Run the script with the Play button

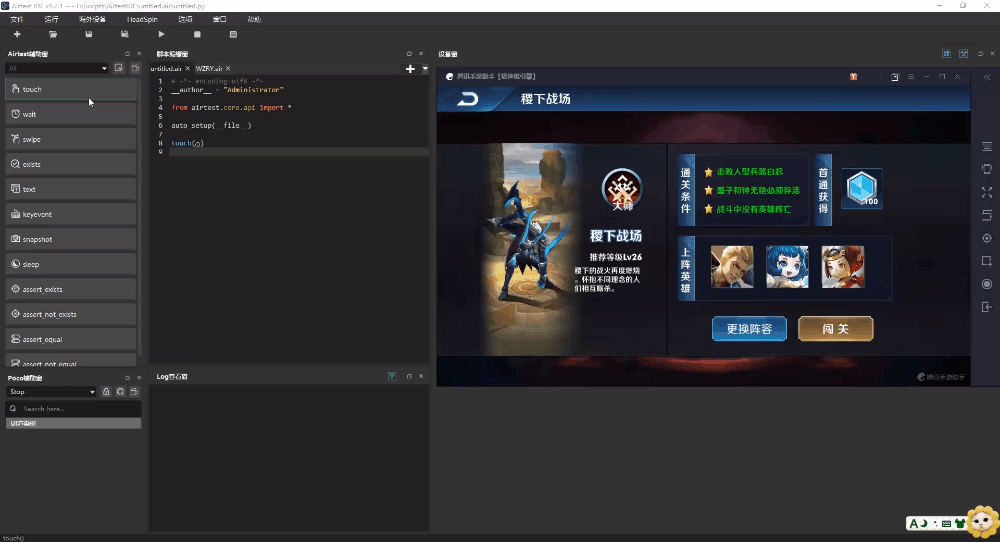pos(161,34)
